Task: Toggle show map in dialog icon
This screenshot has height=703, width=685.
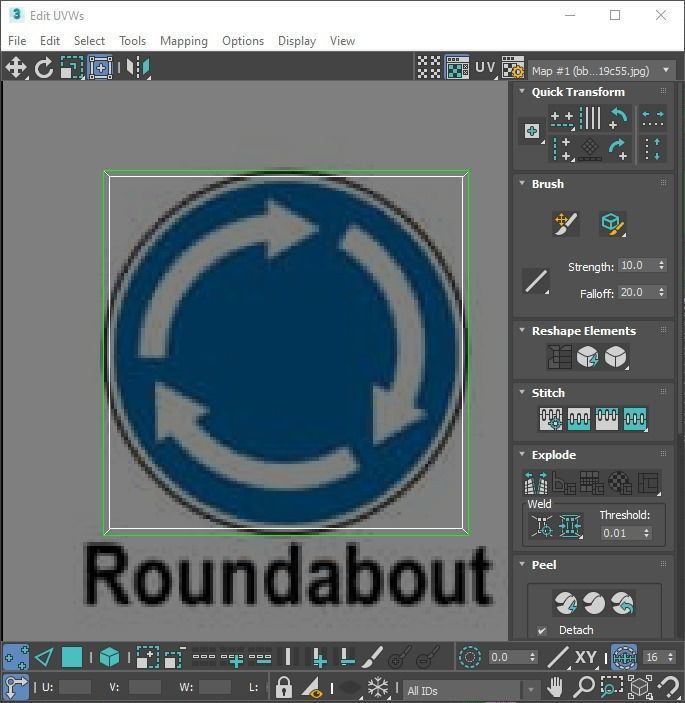Action: 457,68
